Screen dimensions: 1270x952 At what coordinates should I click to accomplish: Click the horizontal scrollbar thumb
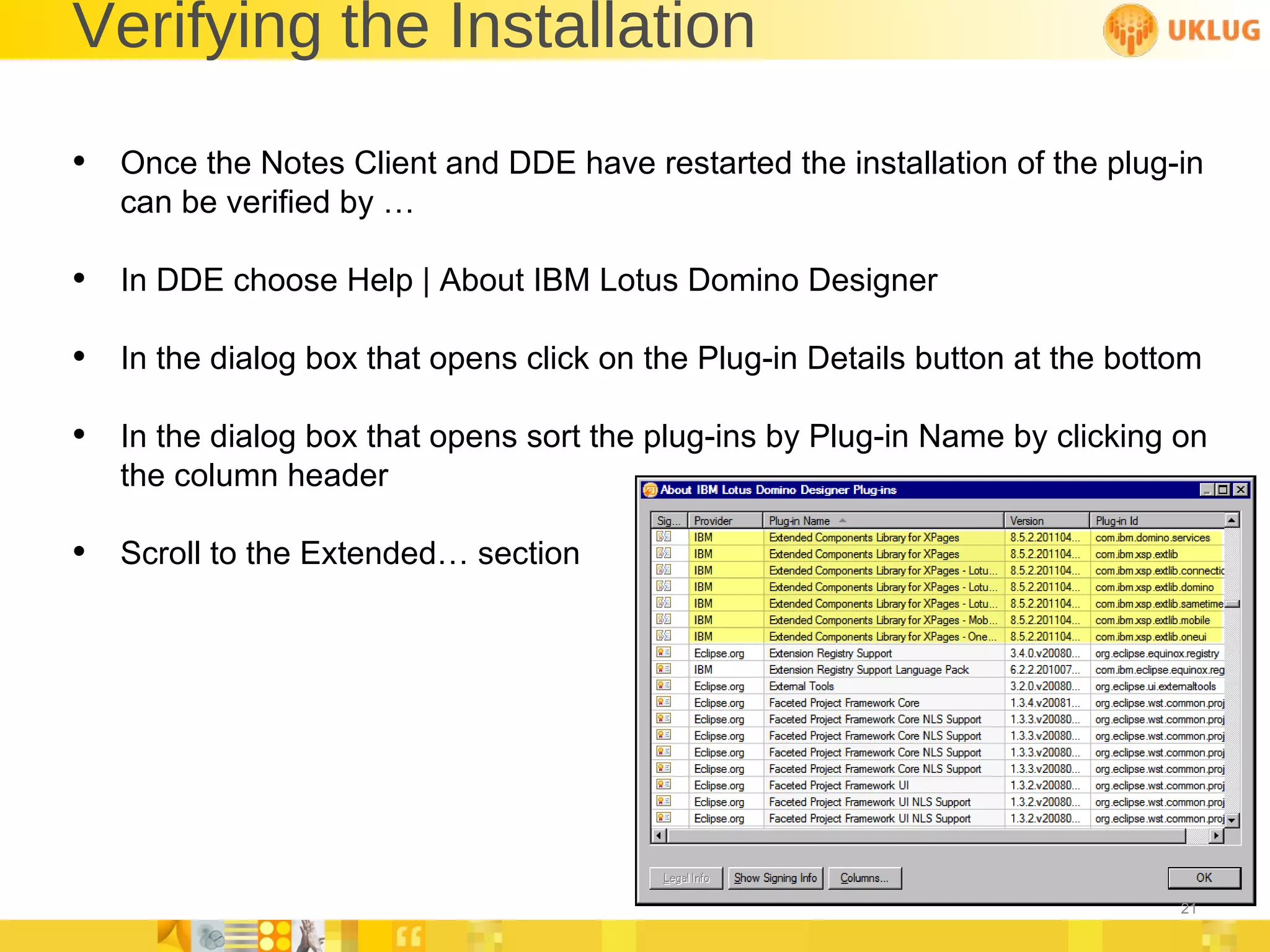(x=926, y=835)
